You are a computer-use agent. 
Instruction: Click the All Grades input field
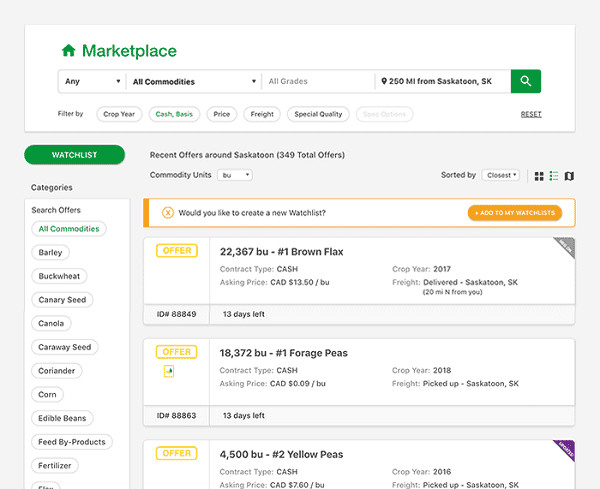pos(318,81)
